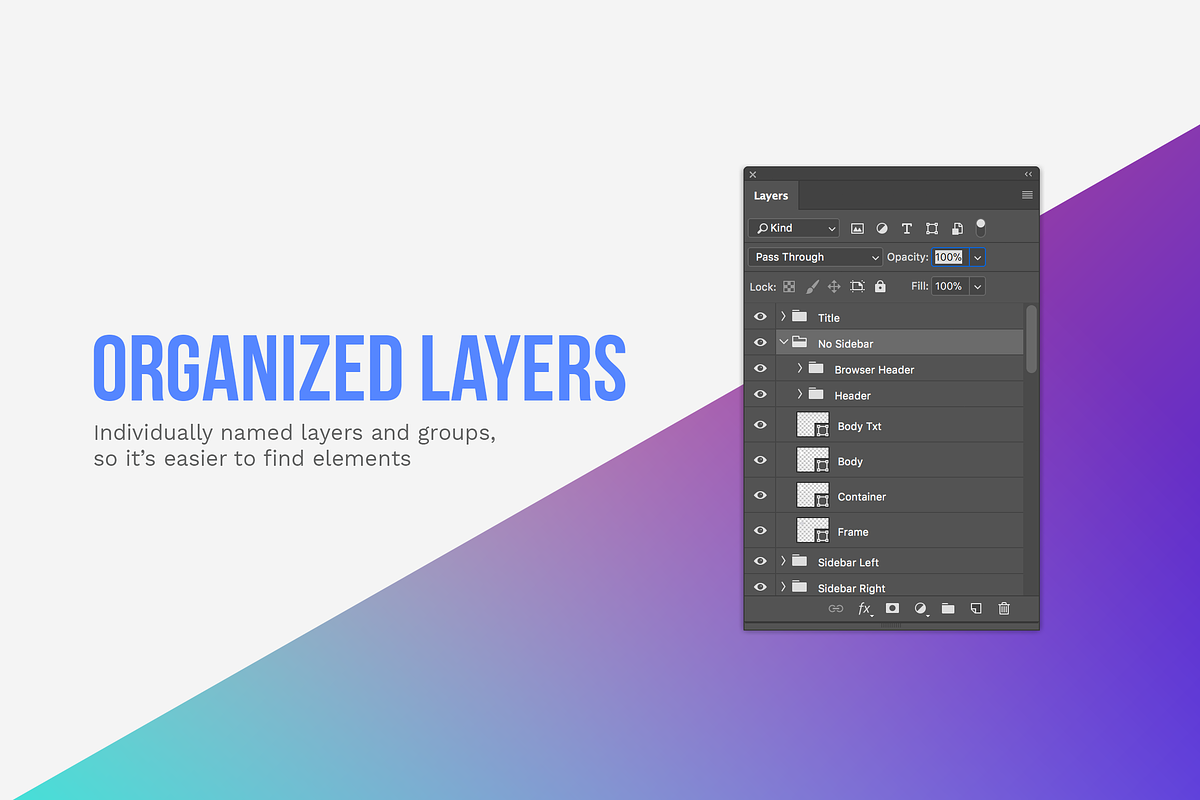Viewport: 1200px width, 800px height.
Task: Expand the Header group
Action: (x=800, y=394)
